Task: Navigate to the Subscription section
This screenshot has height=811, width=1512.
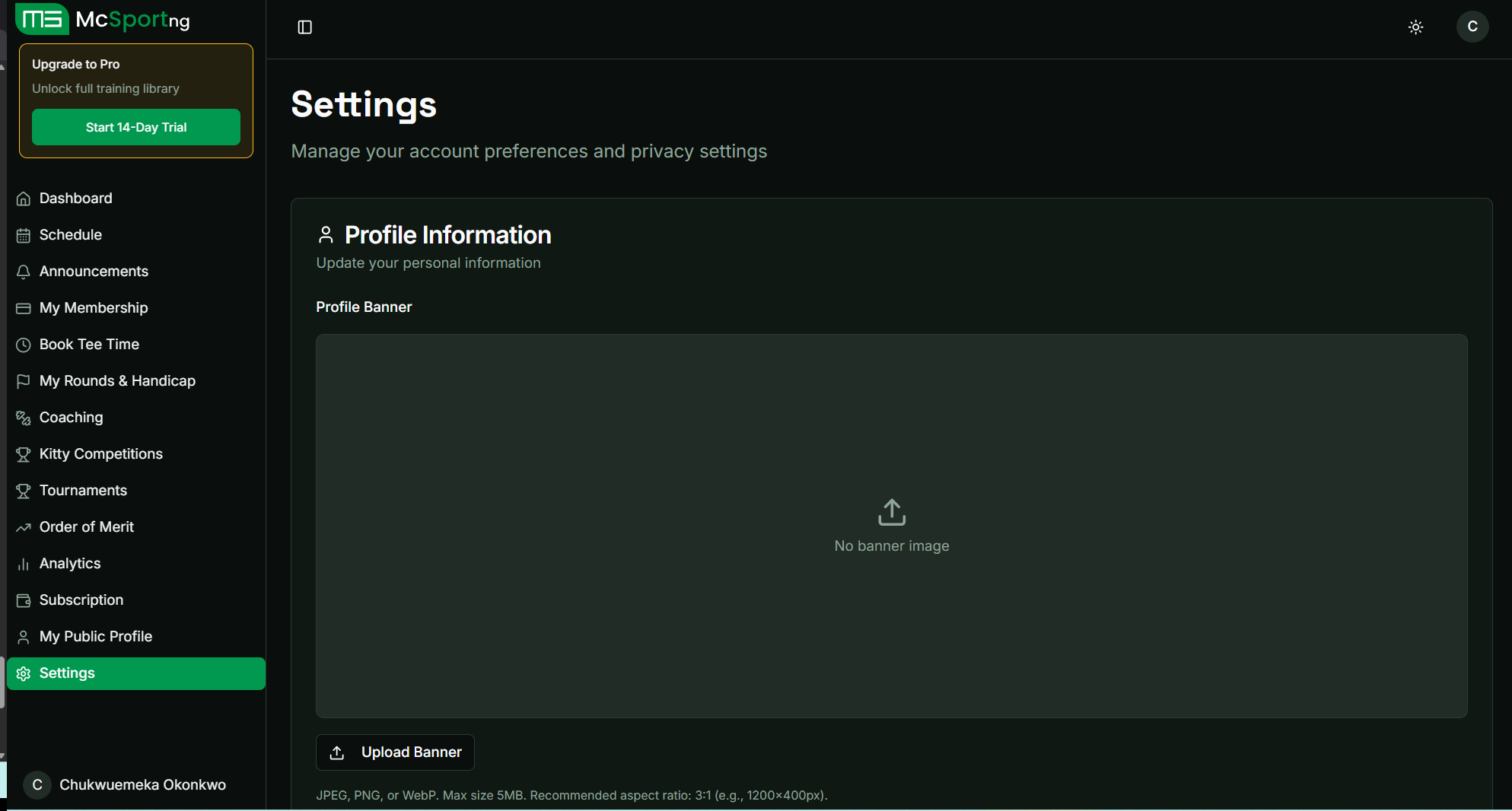Action: (x=81, y=600)
